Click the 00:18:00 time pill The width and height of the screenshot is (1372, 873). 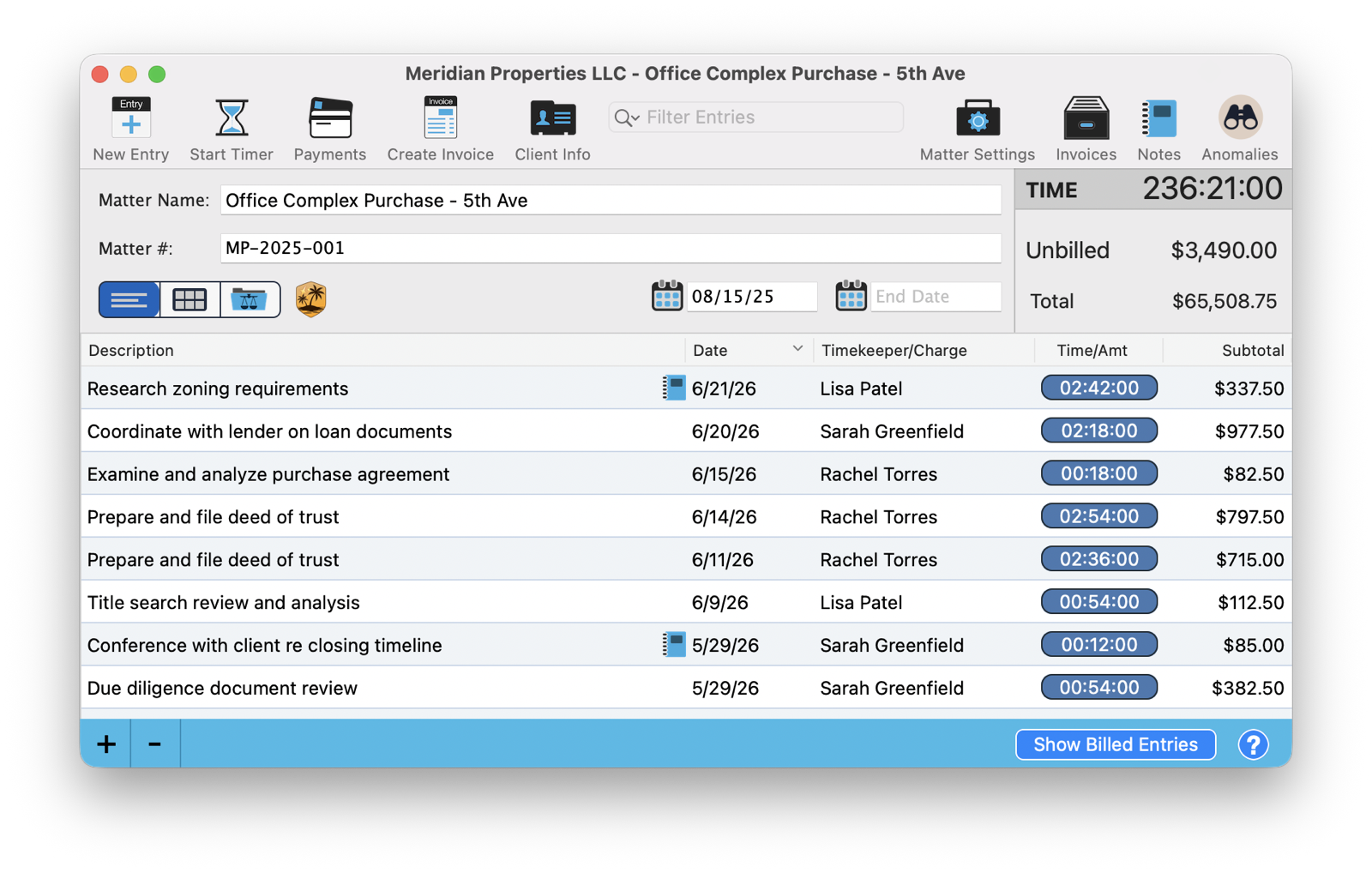point(1098,473)
